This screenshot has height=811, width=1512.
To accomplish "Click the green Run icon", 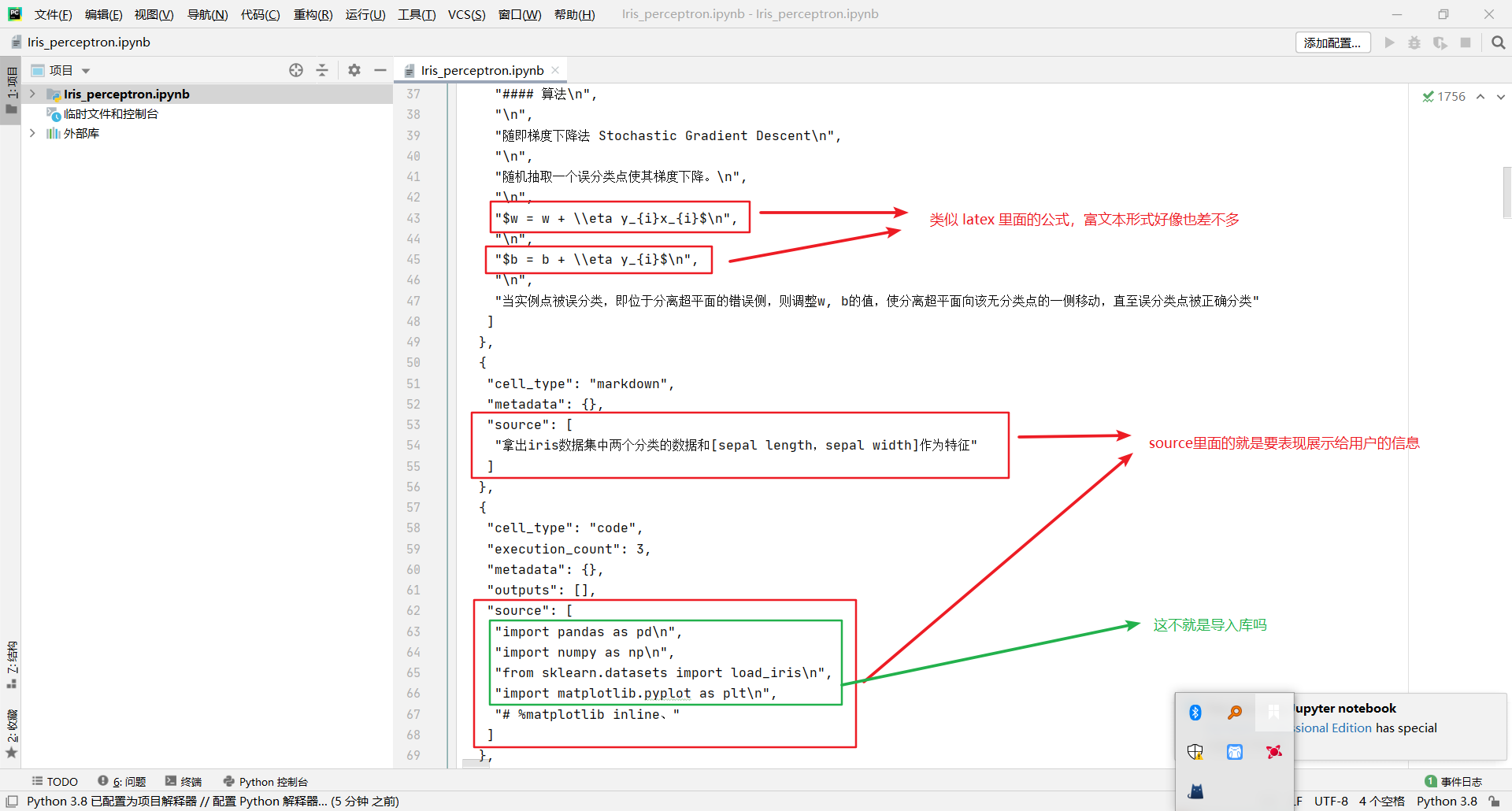I will click(x=1389, y=43).
